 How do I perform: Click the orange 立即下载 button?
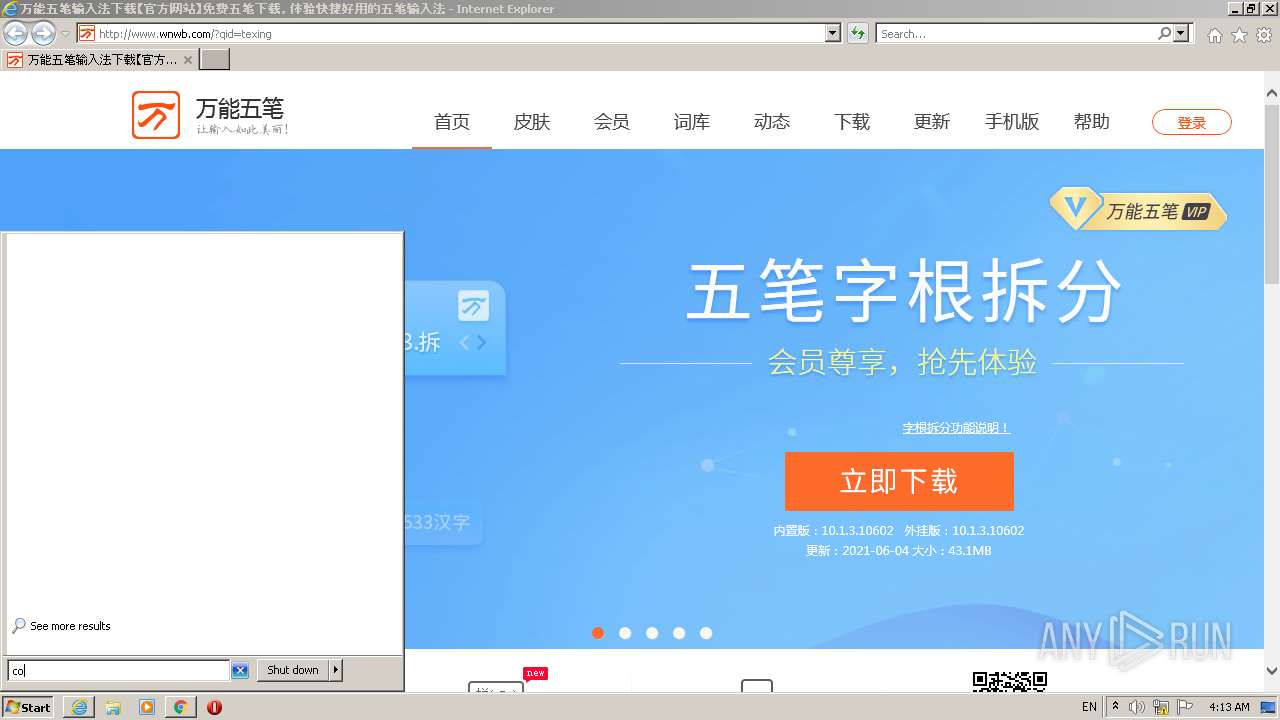[899, 481]
